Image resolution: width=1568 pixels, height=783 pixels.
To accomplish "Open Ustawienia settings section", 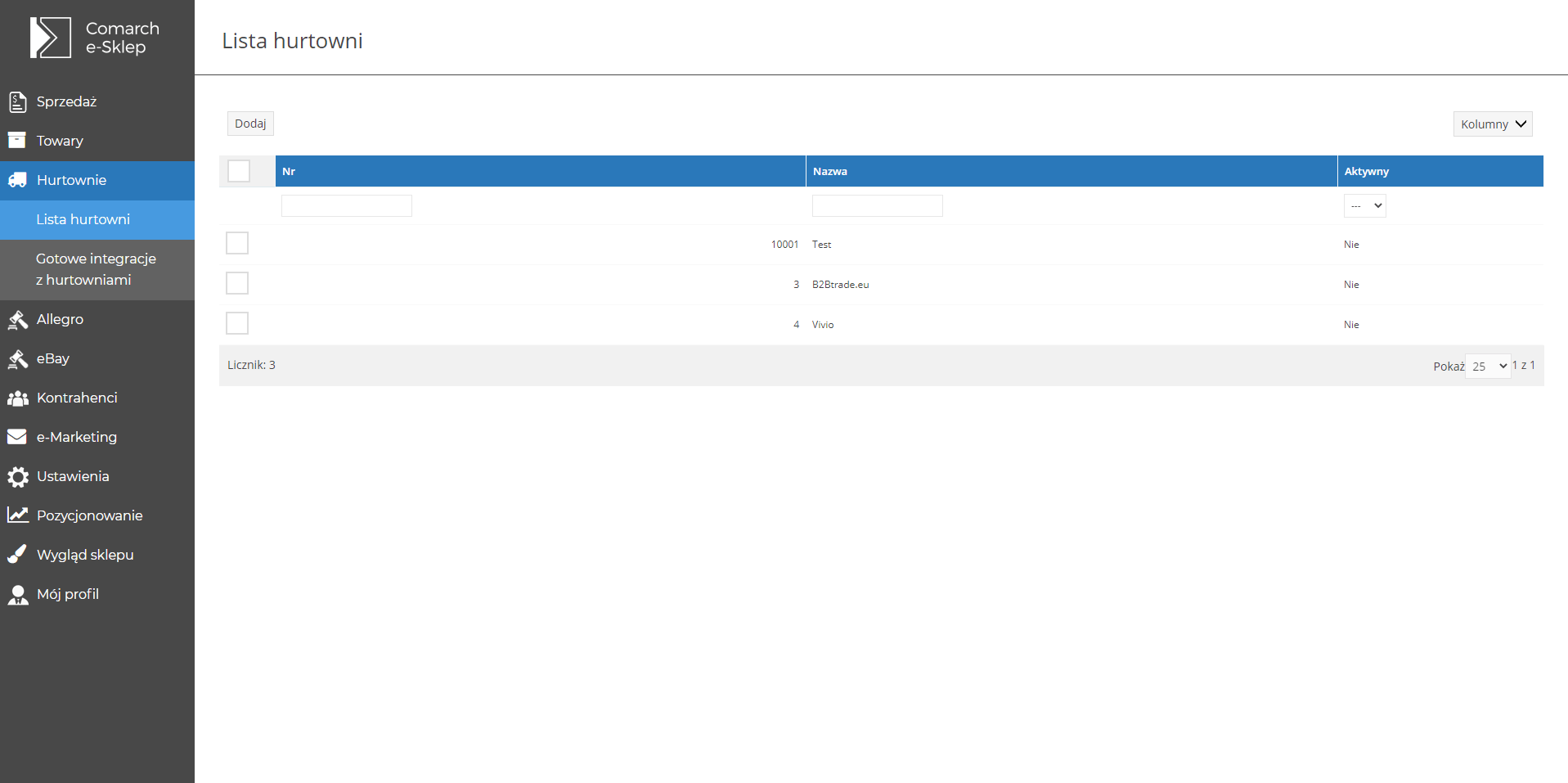I will tap(97, 476).
